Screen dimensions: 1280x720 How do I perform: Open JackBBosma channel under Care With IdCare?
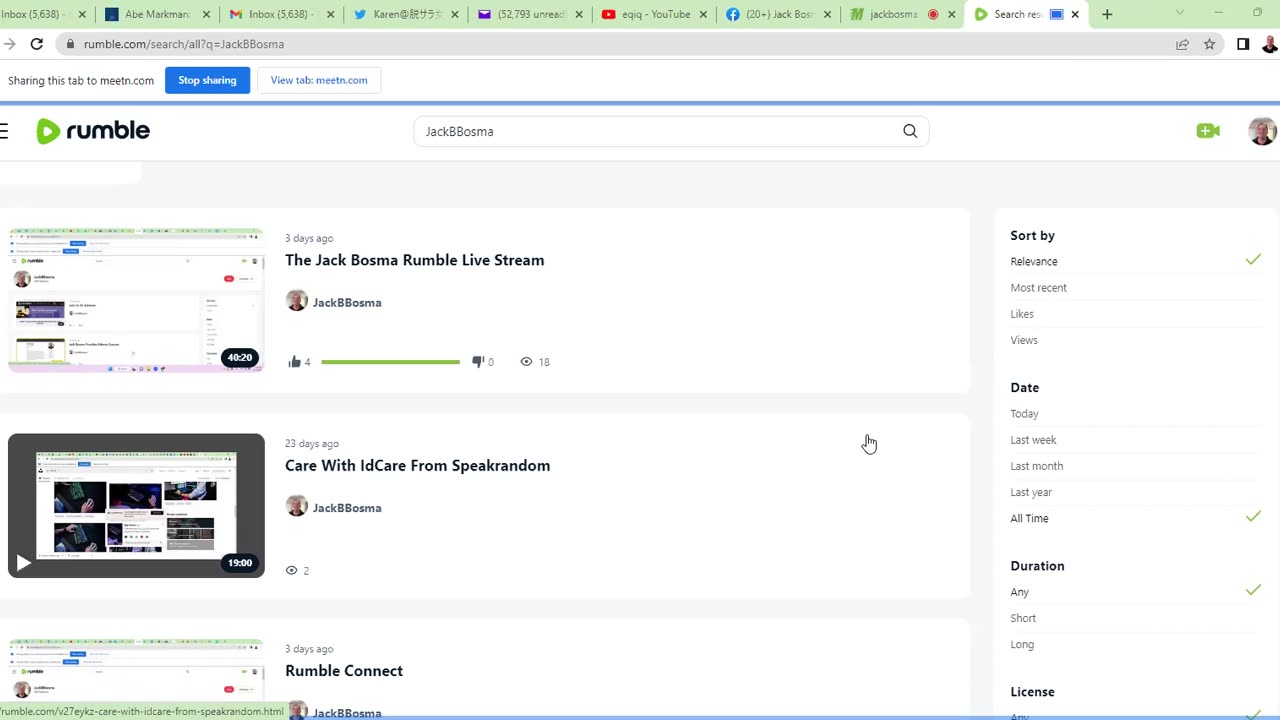coord(347,508)
